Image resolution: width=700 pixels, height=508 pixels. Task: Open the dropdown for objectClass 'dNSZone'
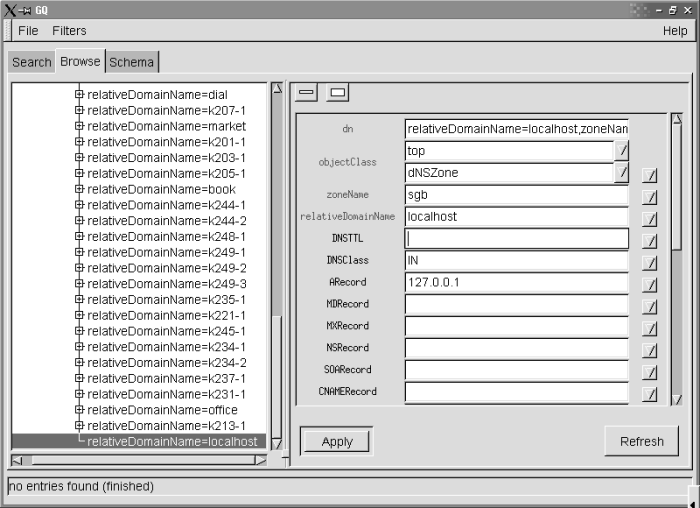[621, 172]
